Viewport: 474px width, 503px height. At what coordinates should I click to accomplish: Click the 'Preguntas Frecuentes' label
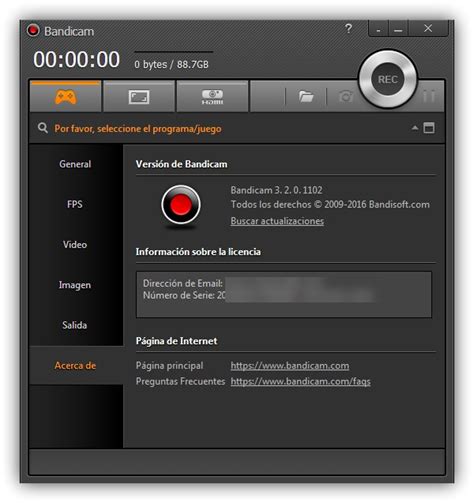[x=180, y=381]
